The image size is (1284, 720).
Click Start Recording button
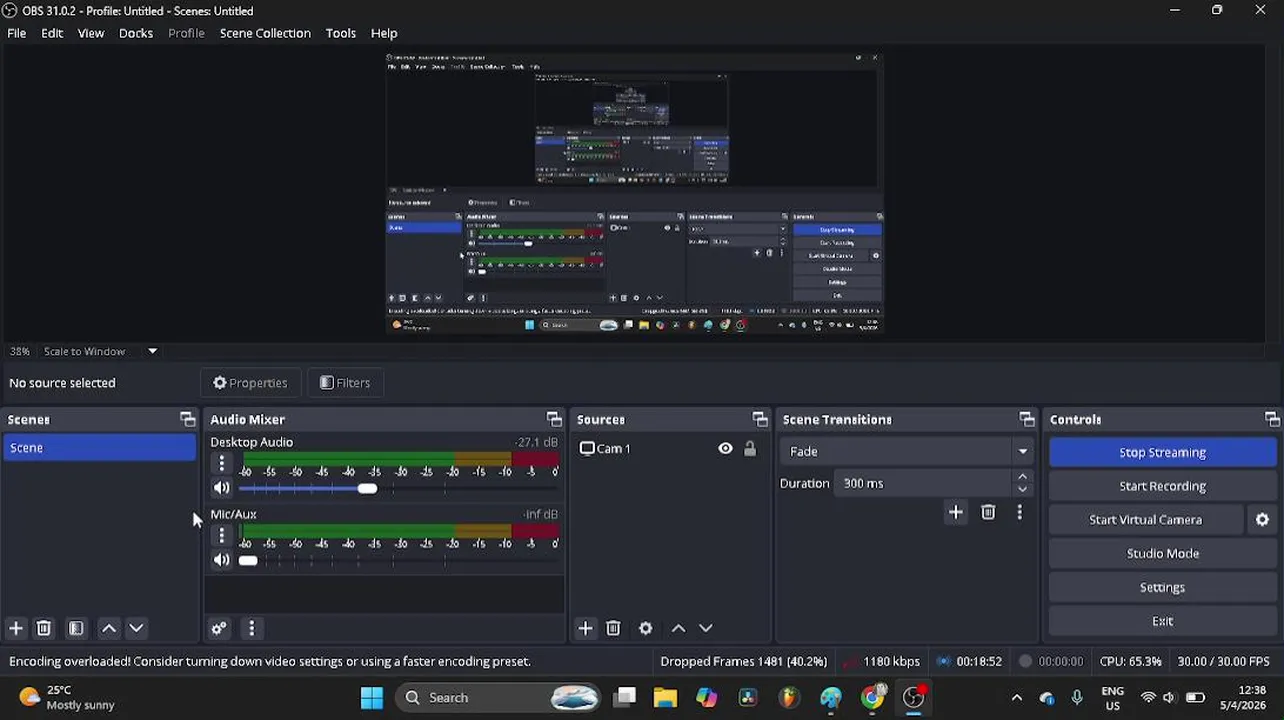pos(1162,486)
